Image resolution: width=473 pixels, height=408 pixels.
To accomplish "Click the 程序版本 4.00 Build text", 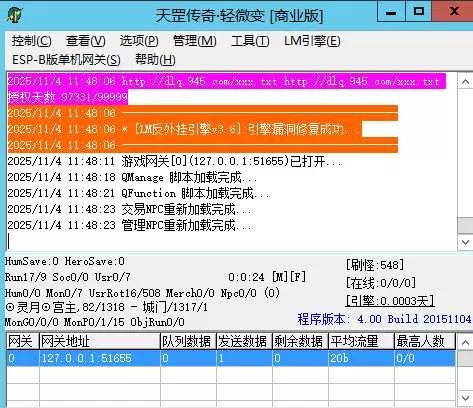I will coord(384,319).
